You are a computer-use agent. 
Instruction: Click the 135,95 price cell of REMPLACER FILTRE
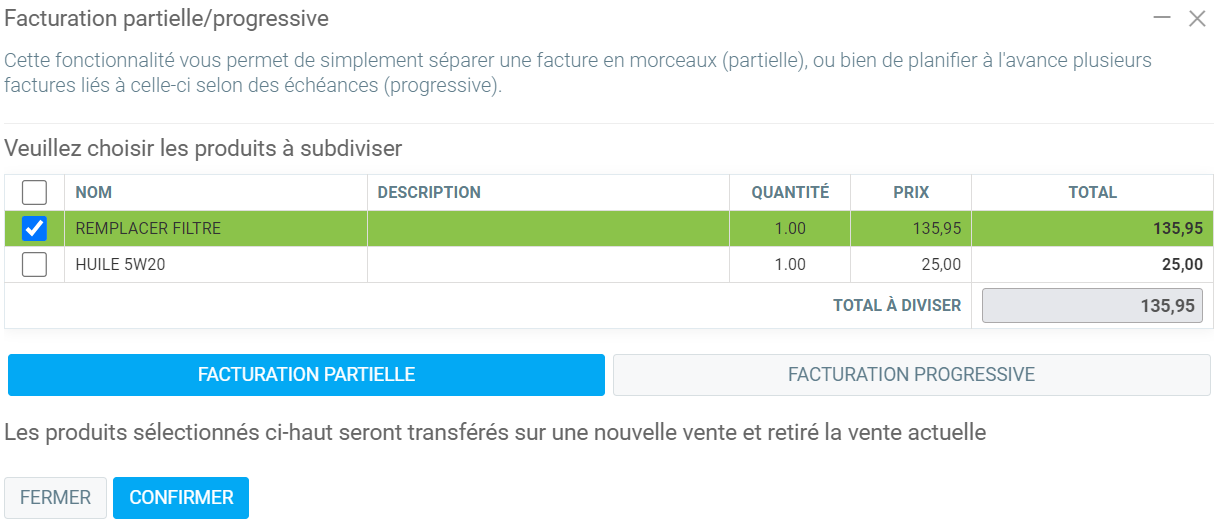tap(936, 229)
